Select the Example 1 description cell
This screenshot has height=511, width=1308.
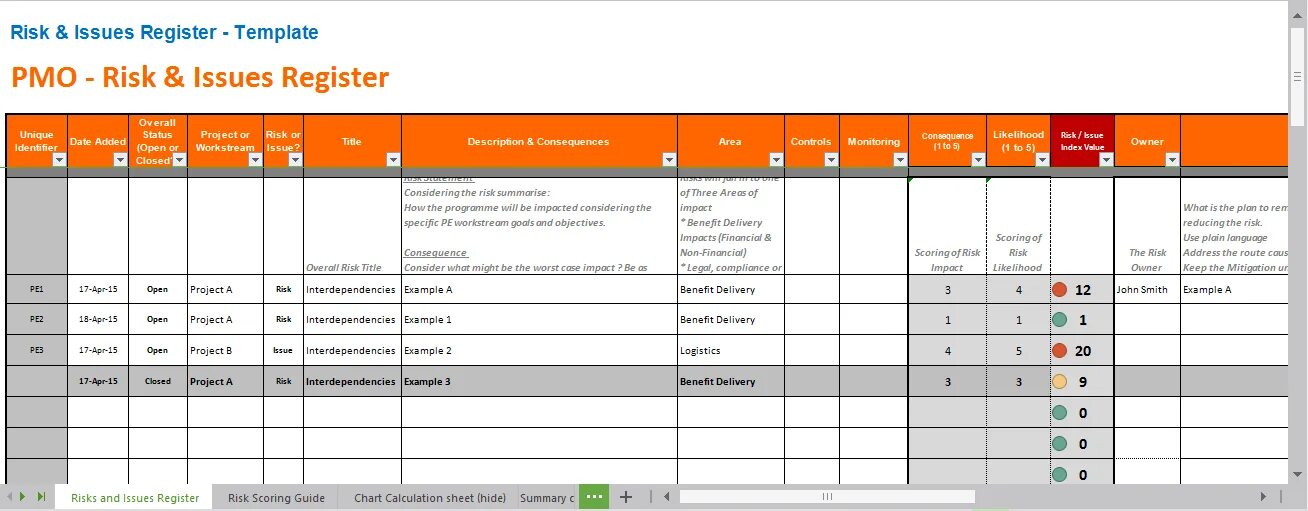(540, 320)
